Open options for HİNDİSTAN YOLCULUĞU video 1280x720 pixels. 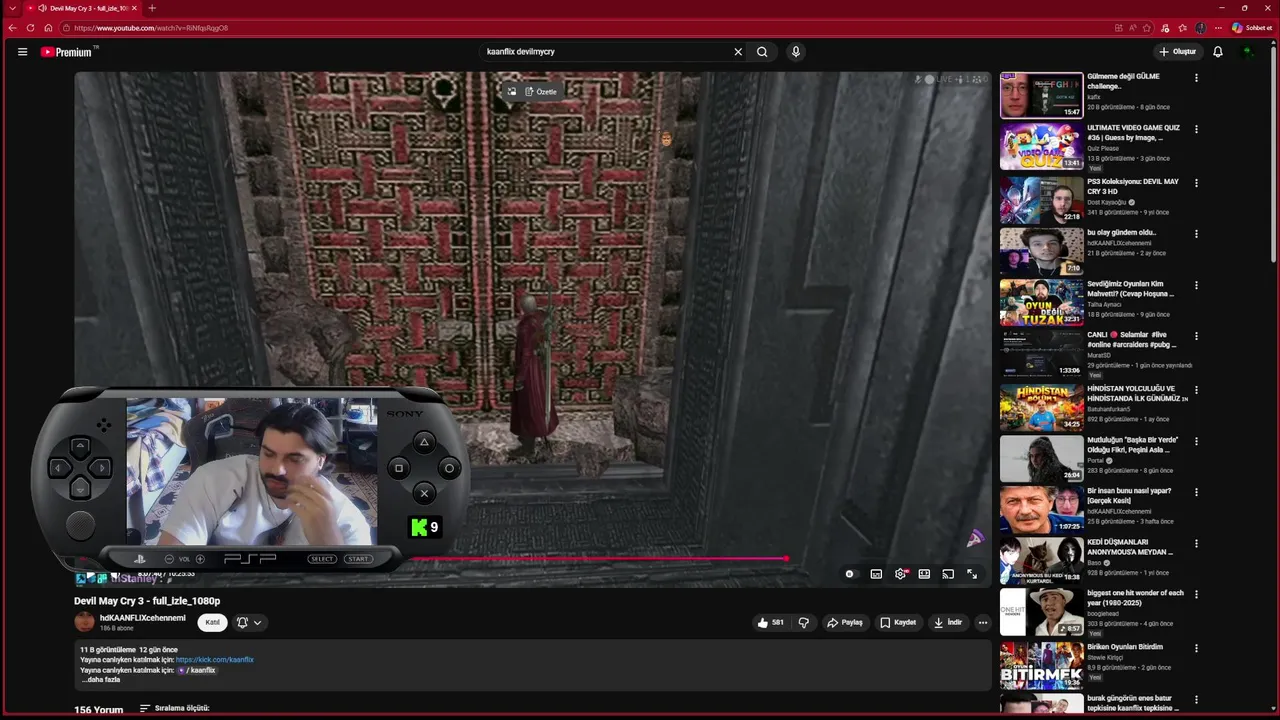pos(1196,390)
